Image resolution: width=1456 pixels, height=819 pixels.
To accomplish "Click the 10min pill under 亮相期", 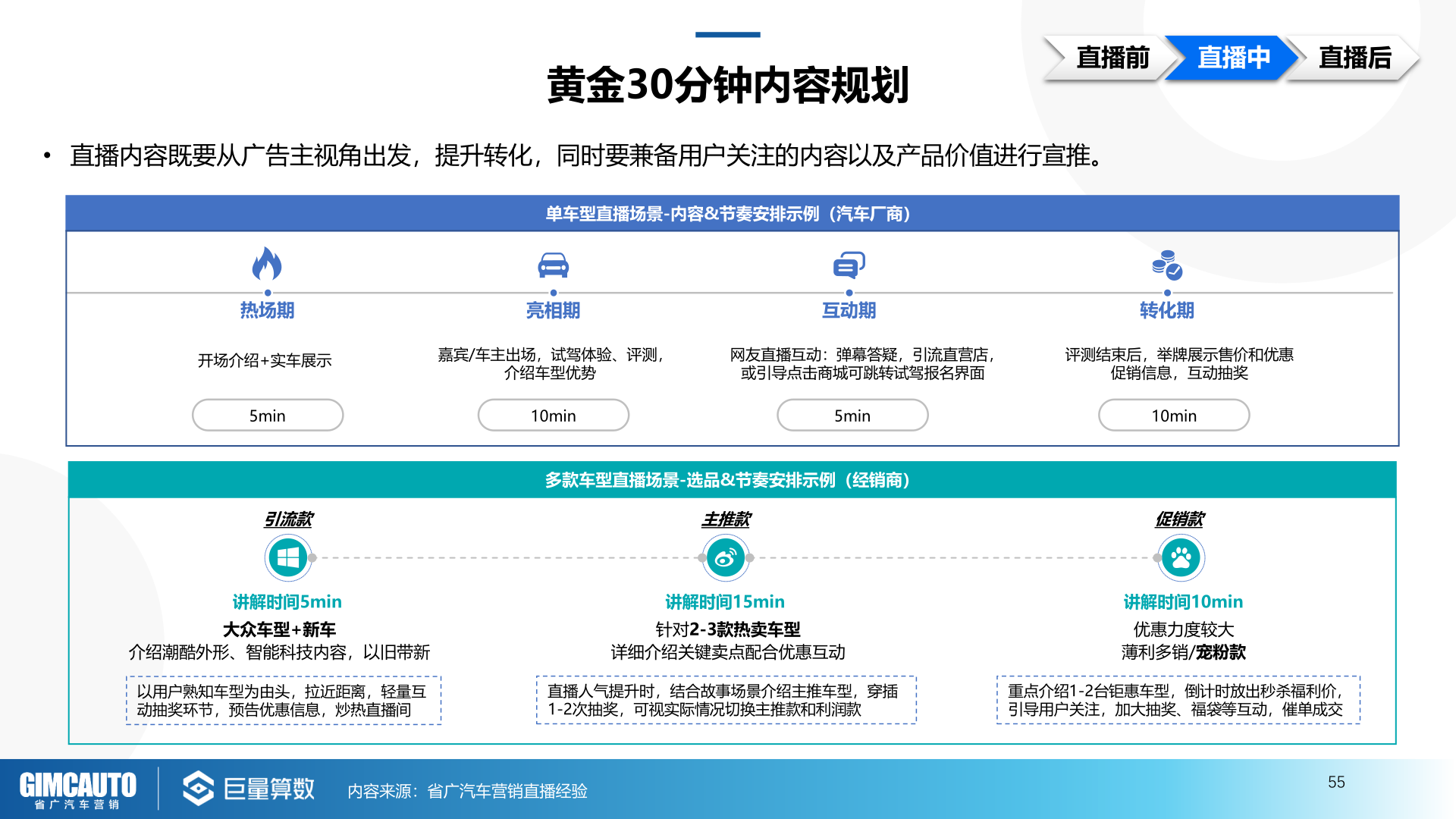I will click(553, 415).
